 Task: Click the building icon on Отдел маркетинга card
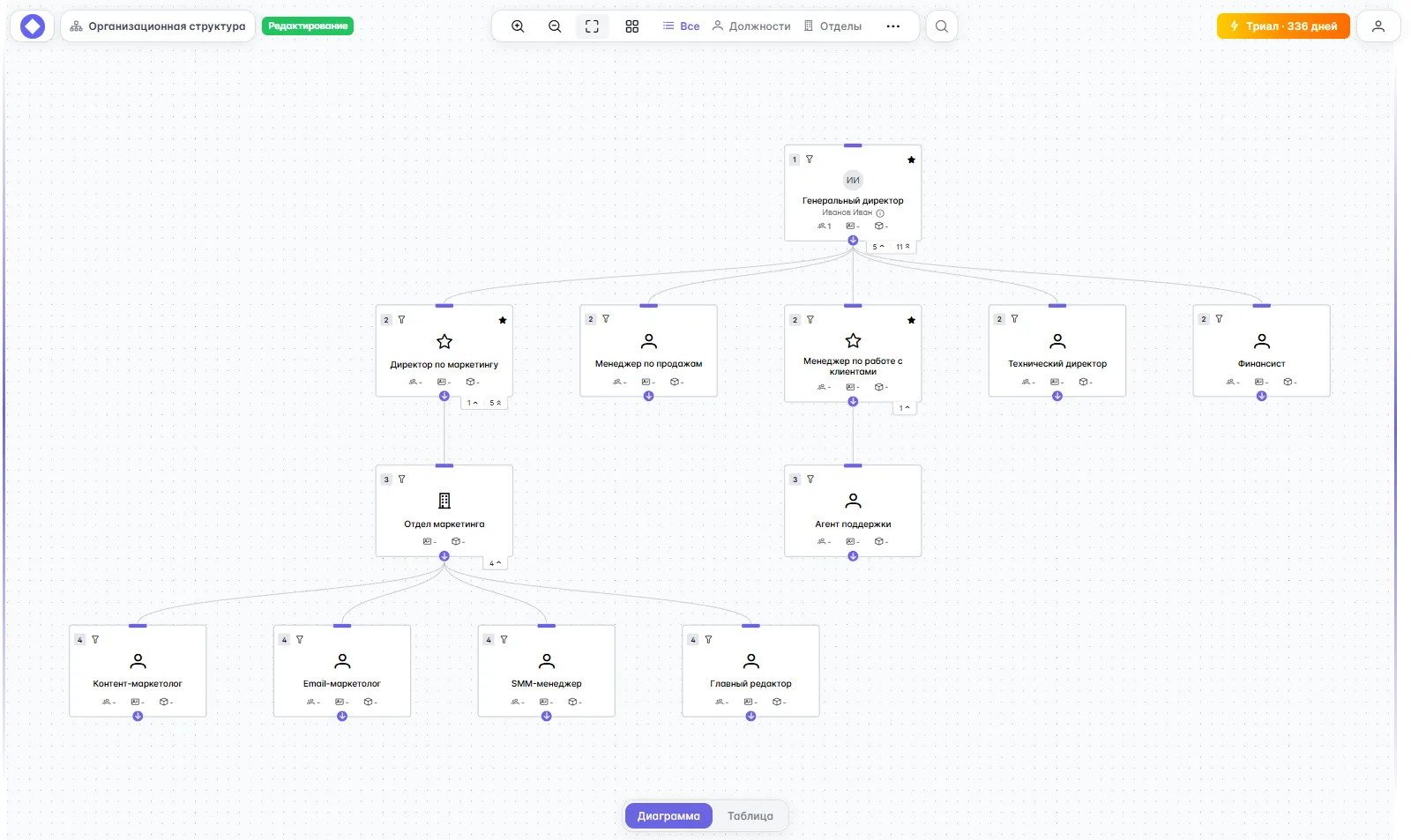[x=444, y=501]
